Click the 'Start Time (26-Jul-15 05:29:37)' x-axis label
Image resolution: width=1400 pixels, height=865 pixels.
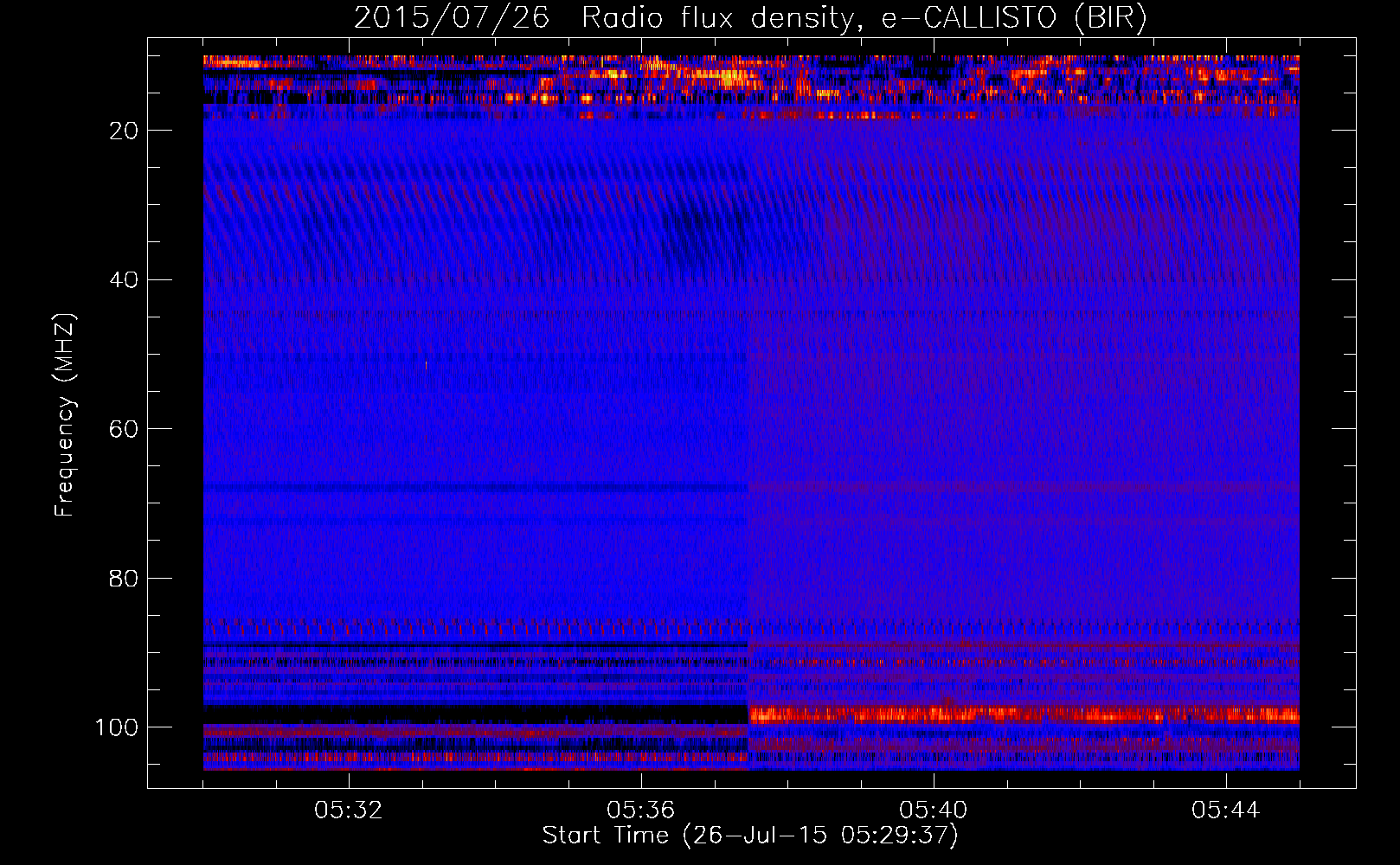[x=750, y=836]
